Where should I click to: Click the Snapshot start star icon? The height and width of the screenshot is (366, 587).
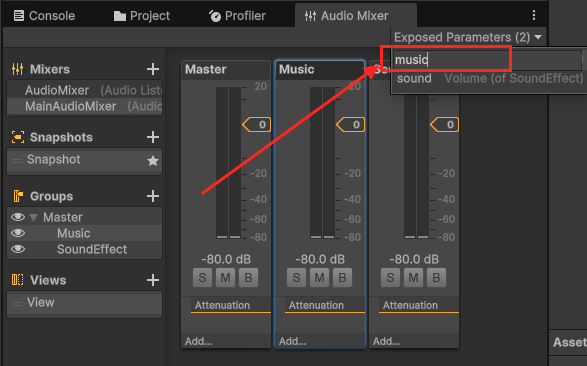click(x=153, y=161)
